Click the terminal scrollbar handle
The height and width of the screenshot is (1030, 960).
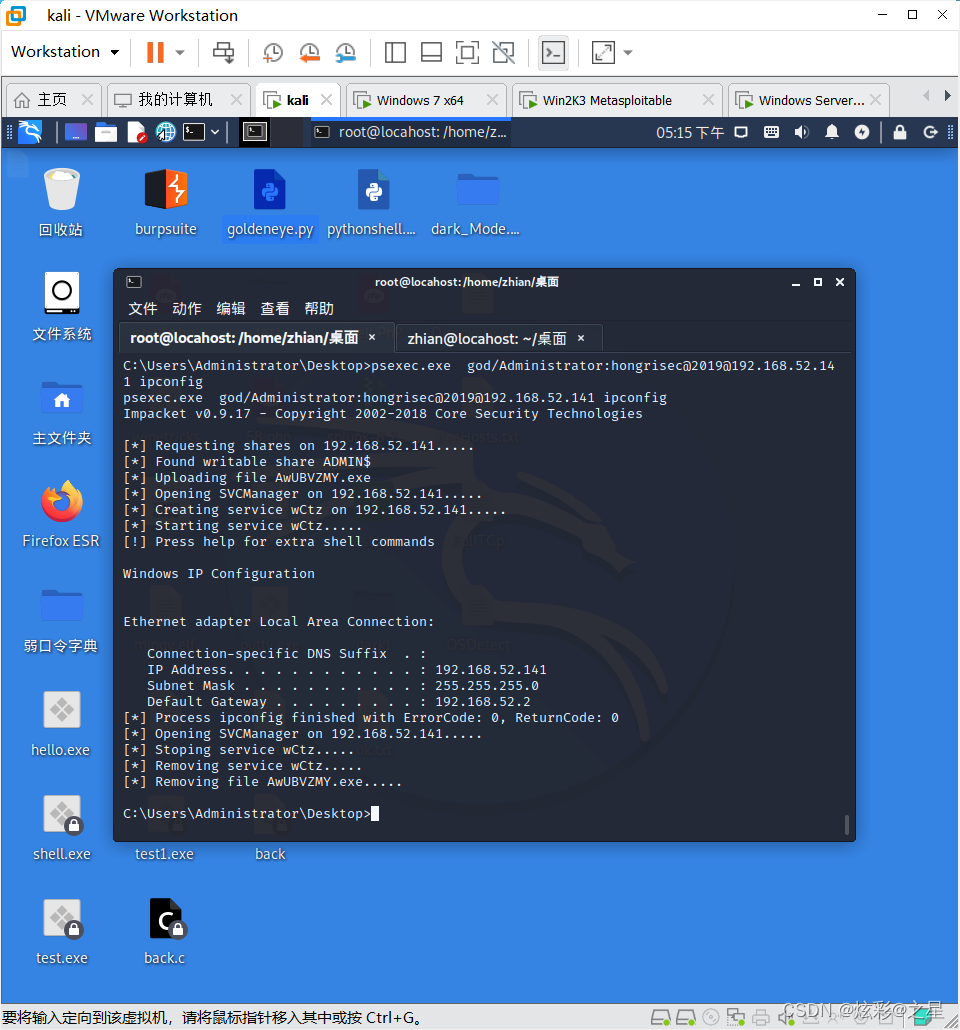(846, 824)
